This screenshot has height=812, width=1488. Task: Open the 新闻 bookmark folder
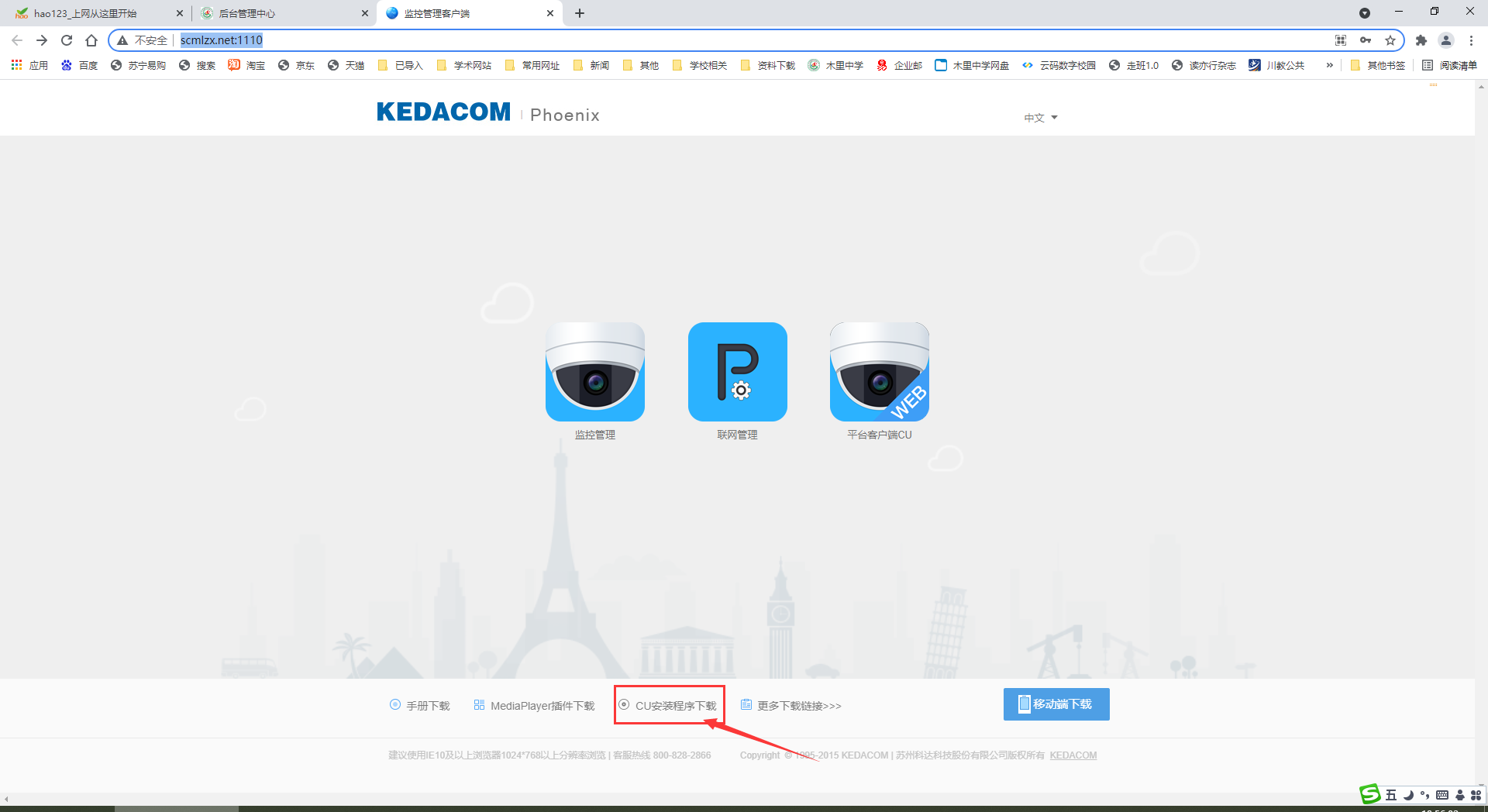pyautogui.click(x=591, y=65)
